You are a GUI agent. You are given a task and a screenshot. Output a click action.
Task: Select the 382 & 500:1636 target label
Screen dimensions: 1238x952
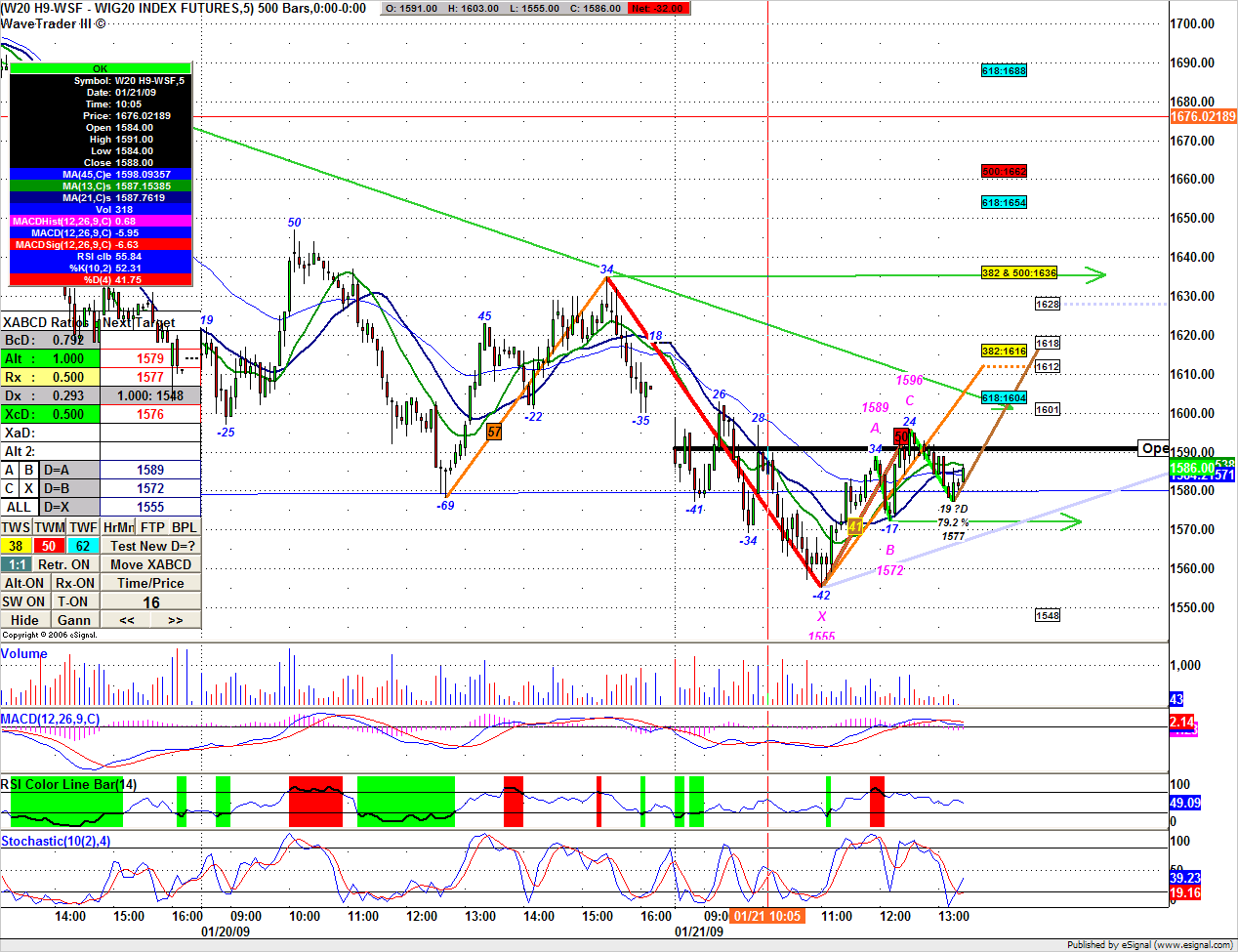point(1019,272)
